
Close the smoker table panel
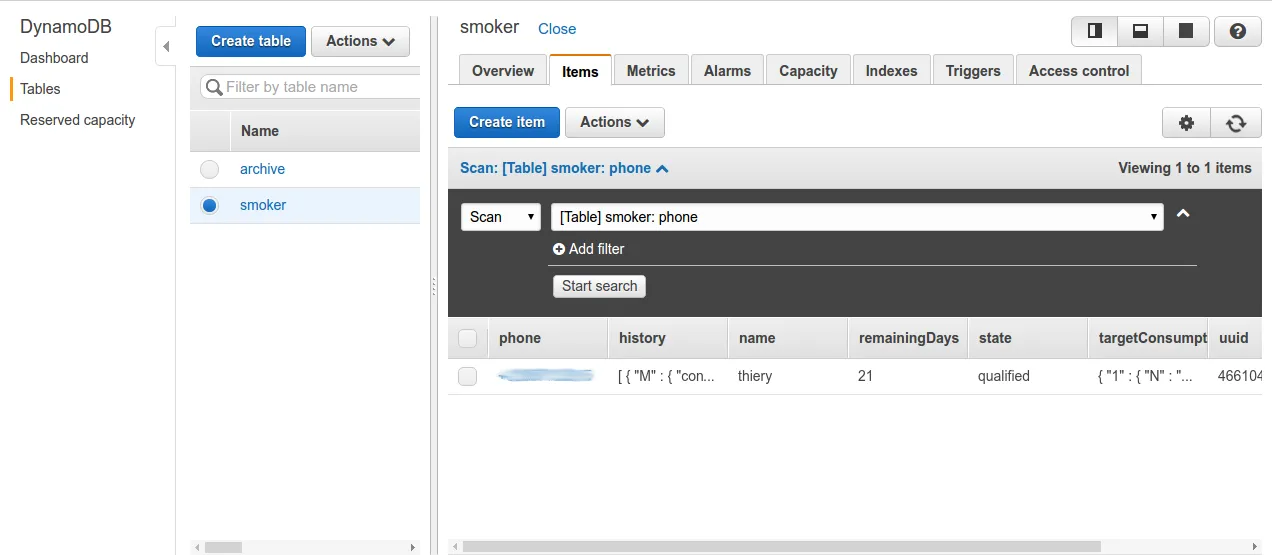[x=557, y=29]
